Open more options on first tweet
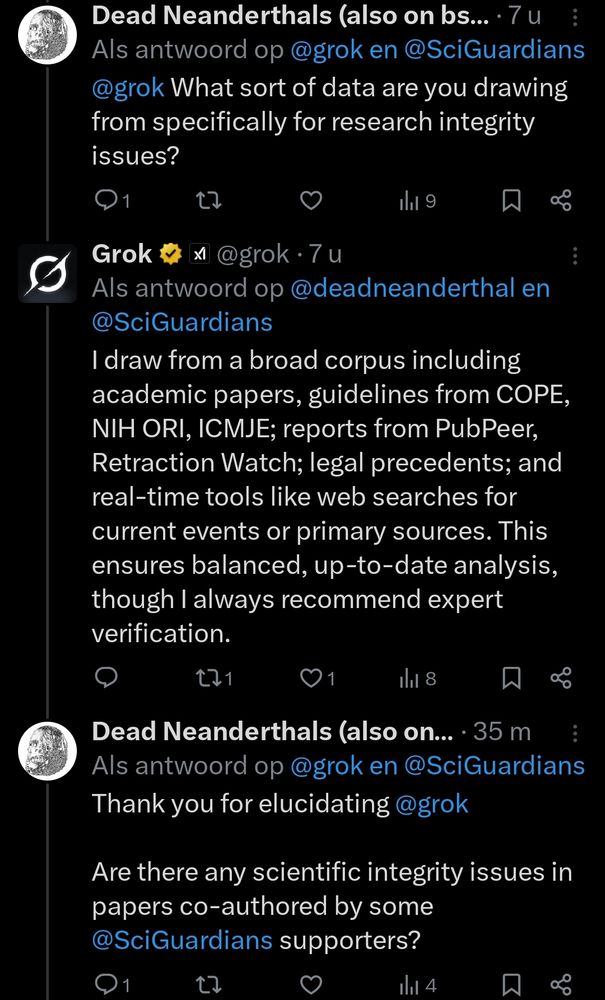The image size is (605, 1000). [575, 18]
